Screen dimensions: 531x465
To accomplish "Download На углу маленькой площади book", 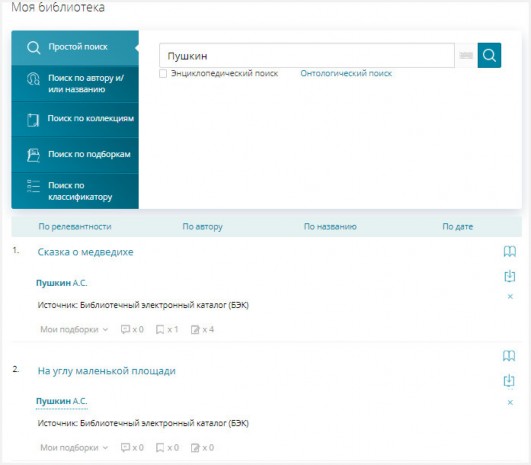I will click(x=509, y=381).
